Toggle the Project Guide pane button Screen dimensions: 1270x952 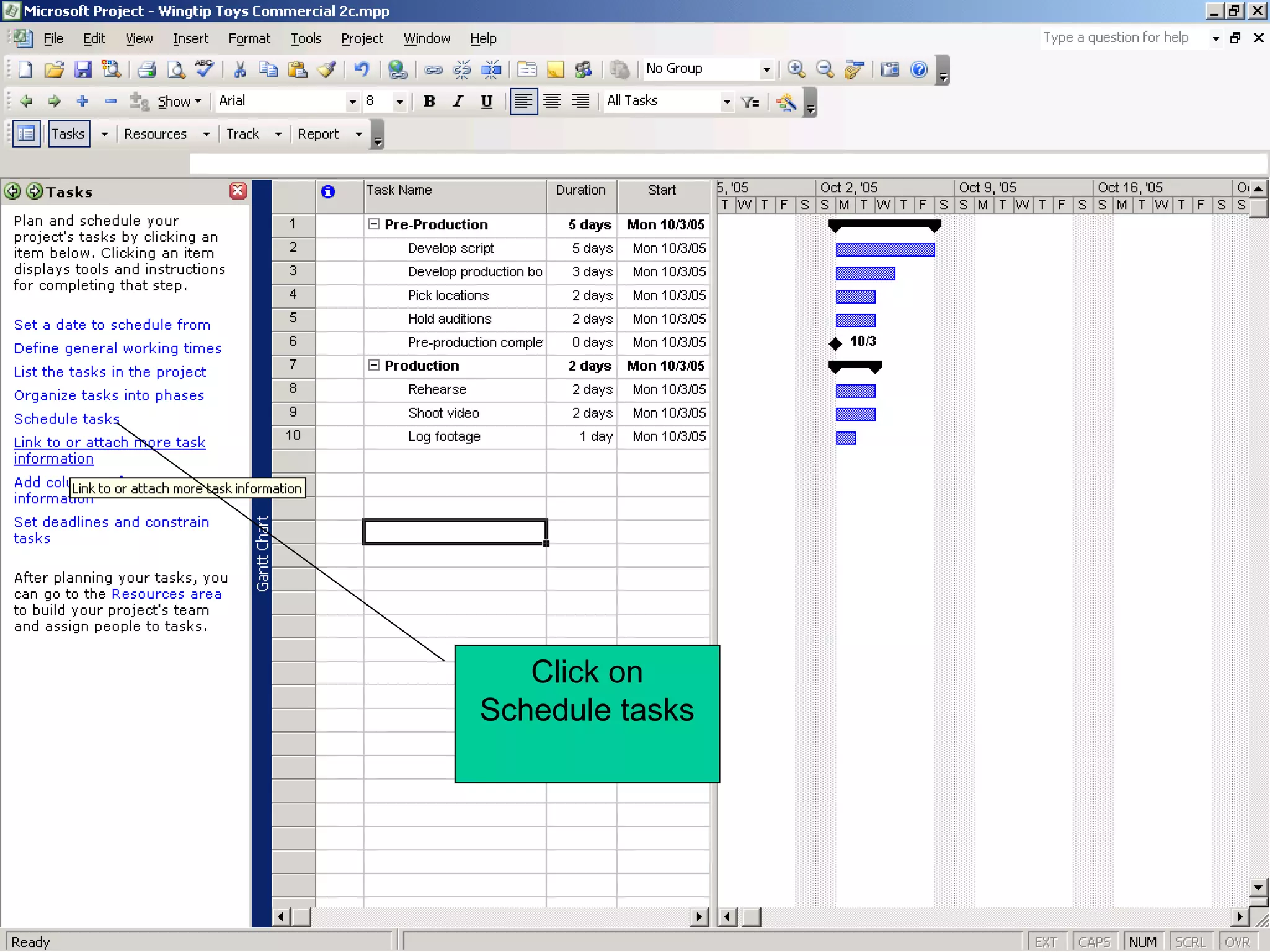26,134
